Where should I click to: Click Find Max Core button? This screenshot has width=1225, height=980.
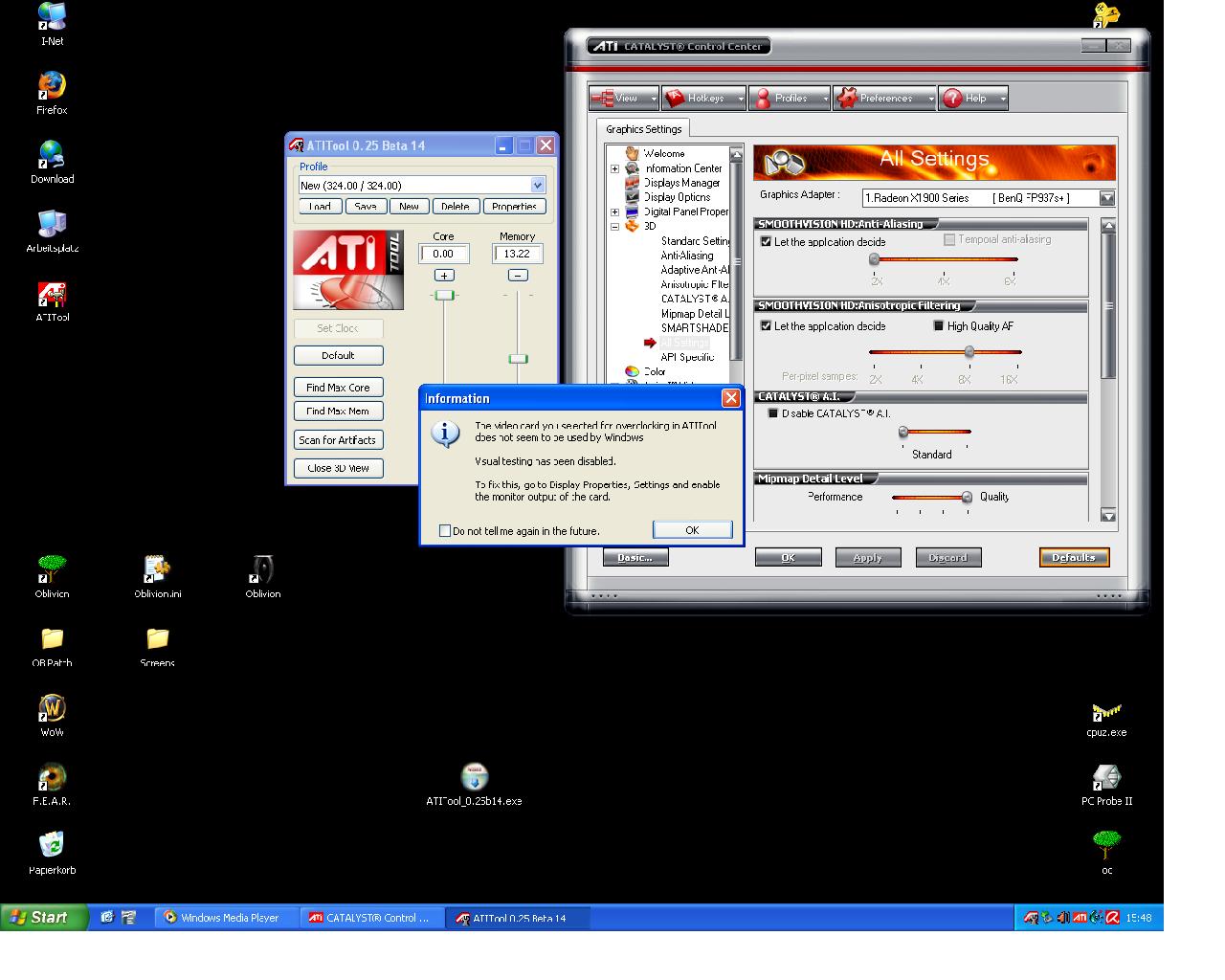(338, 388)
